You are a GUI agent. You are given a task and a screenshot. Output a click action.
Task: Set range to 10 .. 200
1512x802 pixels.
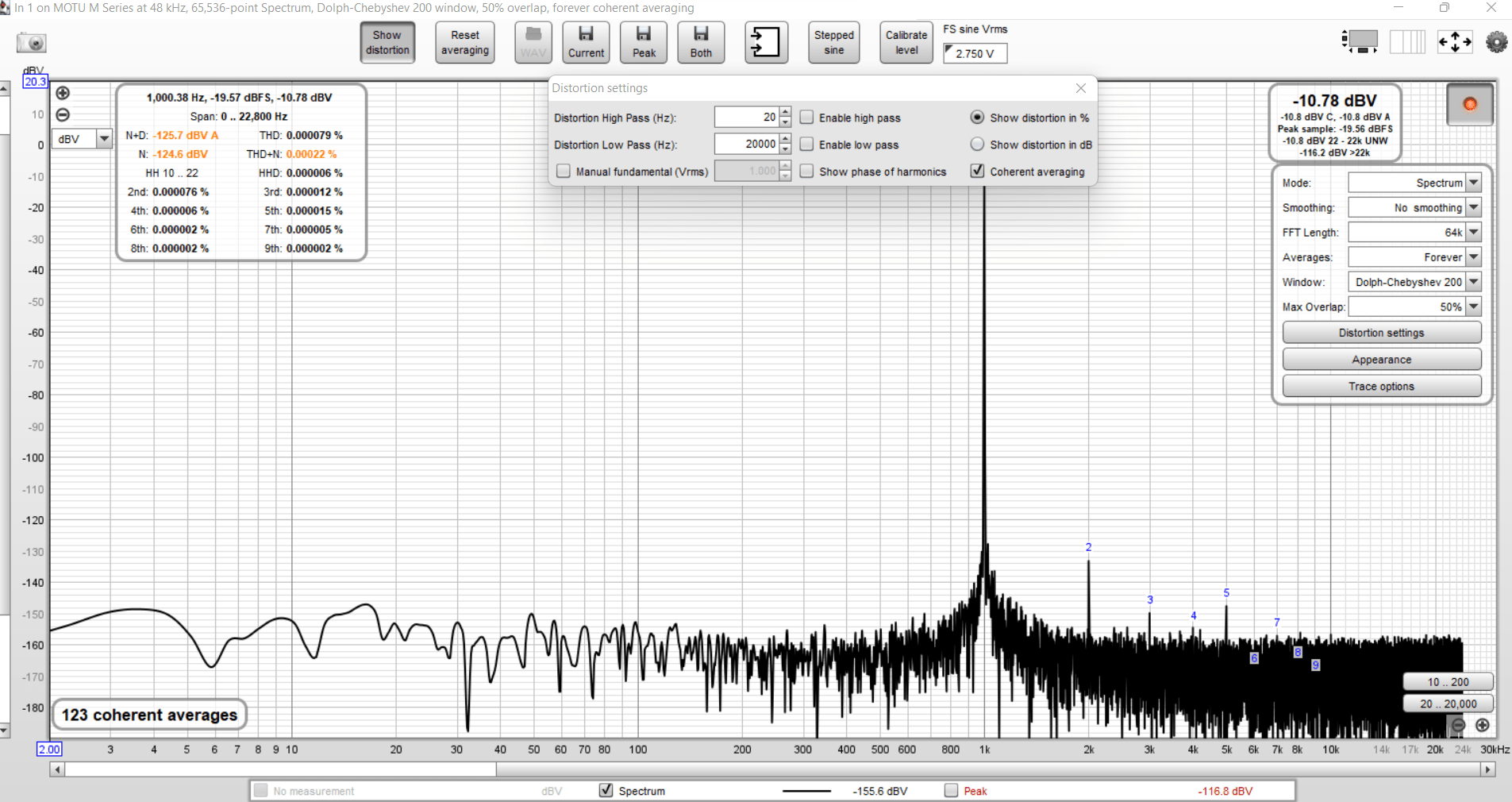[x=1448, y=682]
